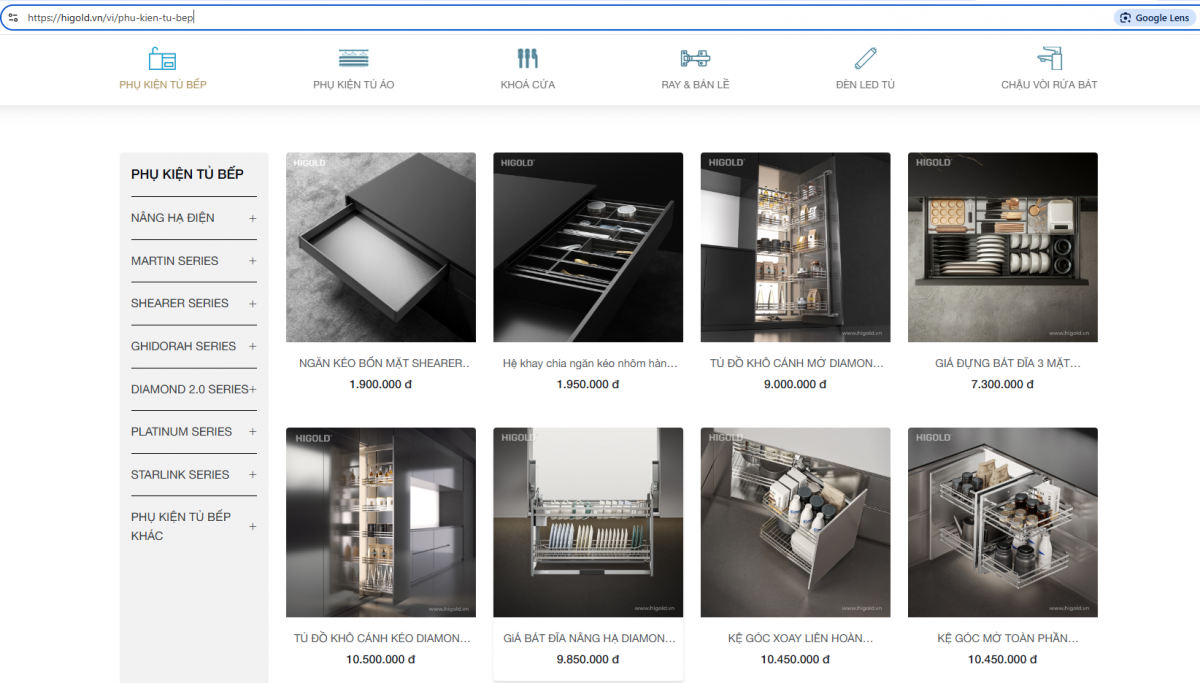The height and width of the screenshot is (683, 1200).
Task: Click the 10.500.000 đ price
Action: pyautogui.click(x=381, y=659)
